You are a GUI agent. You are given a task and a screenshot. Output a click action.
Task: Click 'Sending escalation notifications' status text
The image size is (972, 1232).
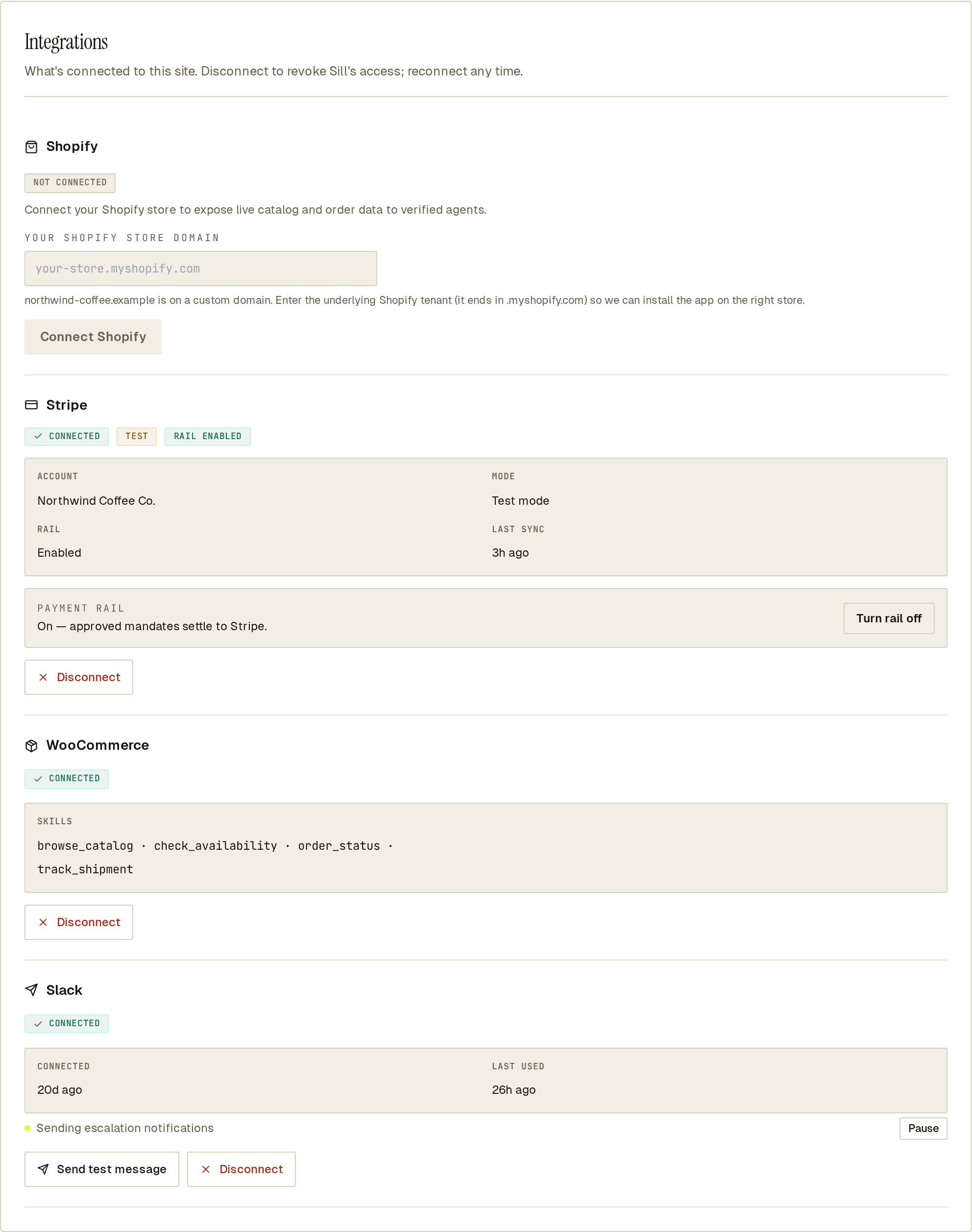[x=125, y=1128]
